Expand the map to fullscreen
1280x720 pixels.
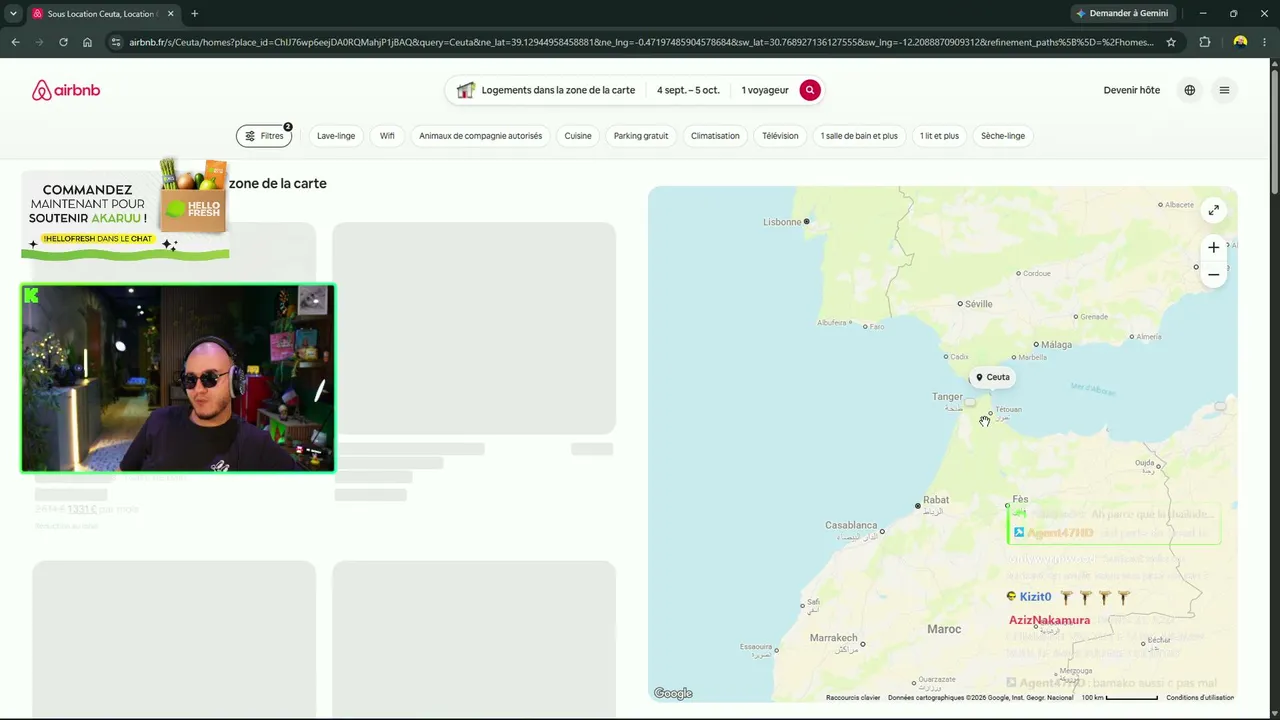click(x=1213, y=210)
